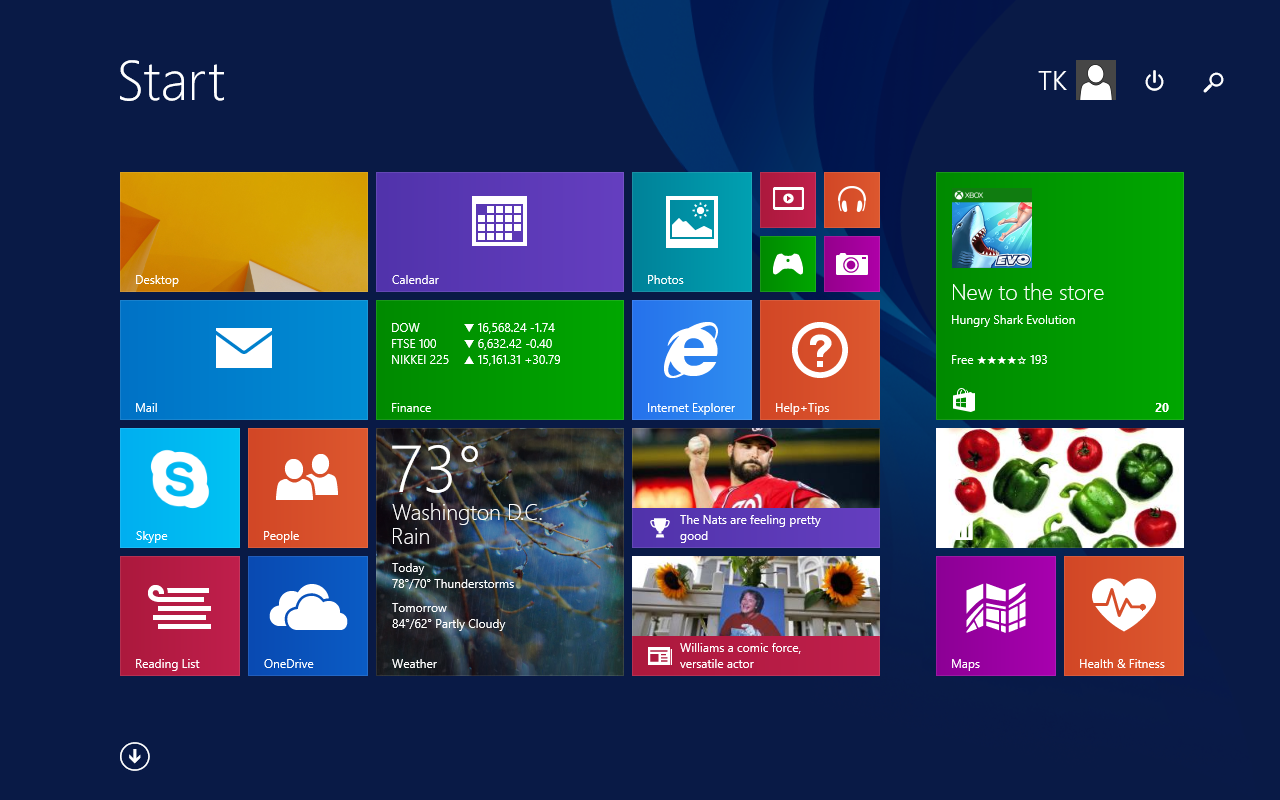Click the DOW stock quote row
Screen dimensions: 1280x800
473,328
